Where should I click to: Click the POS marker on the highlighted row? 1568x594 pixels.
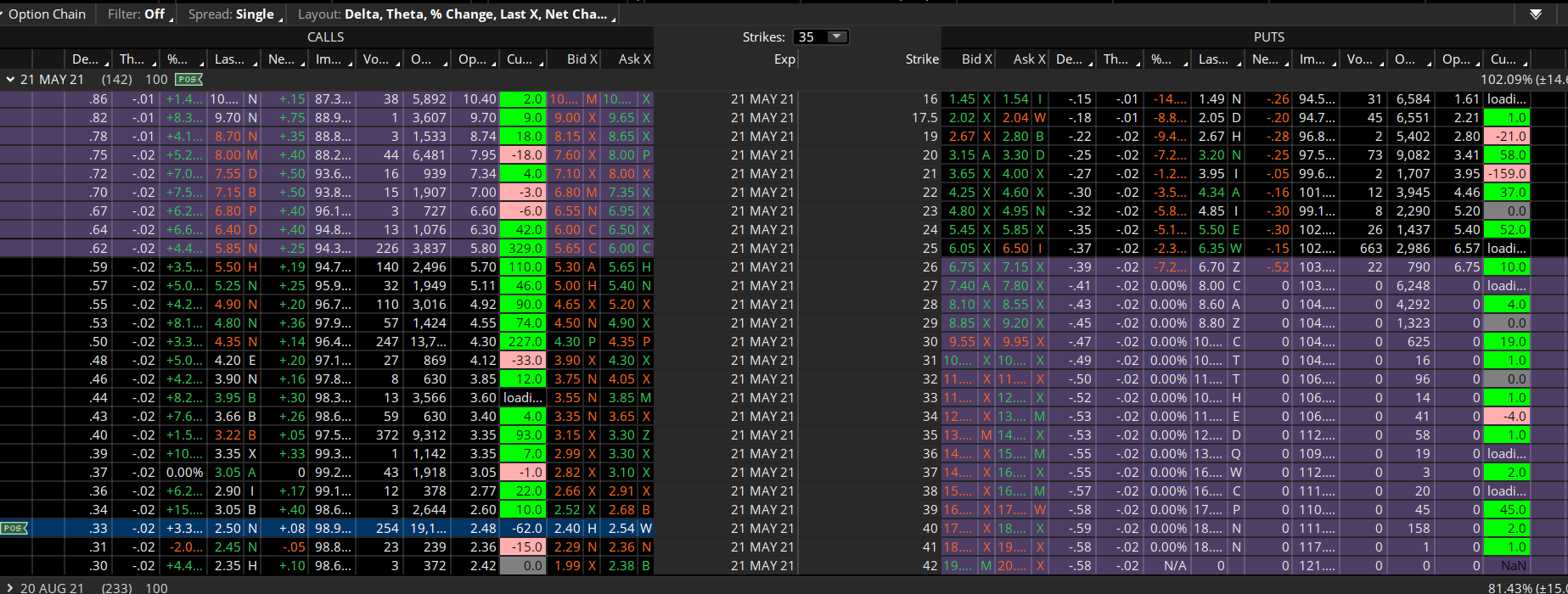pyautogui.click(x=14, y=528)
